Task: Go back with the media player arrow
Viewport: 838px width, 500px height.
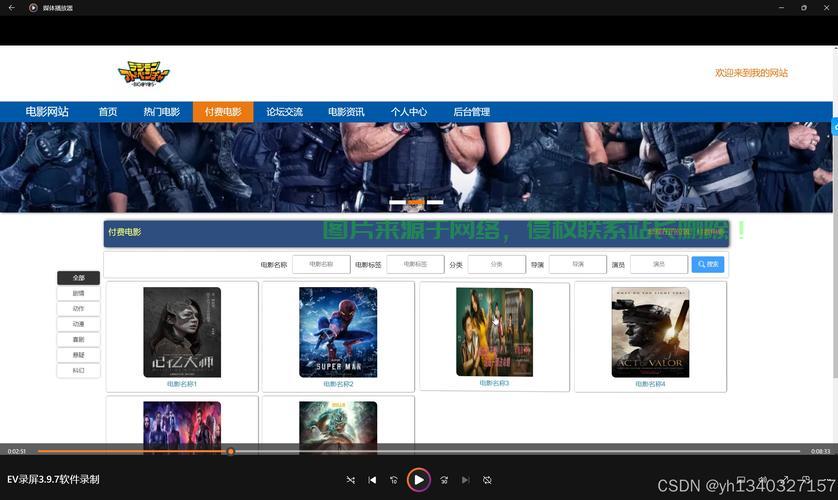Action: coord(12,7)
